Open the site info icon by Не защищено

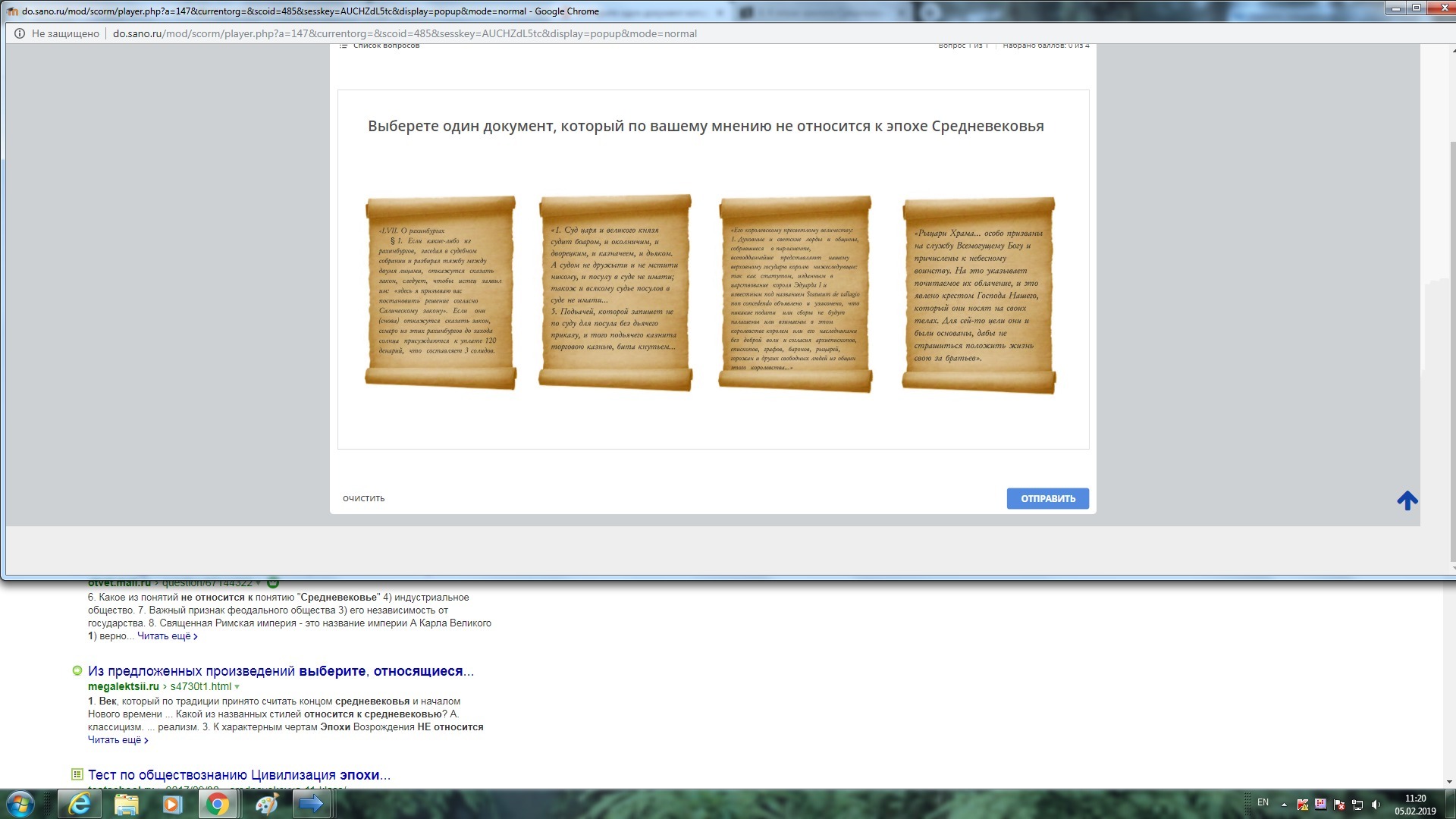(18, 33)
